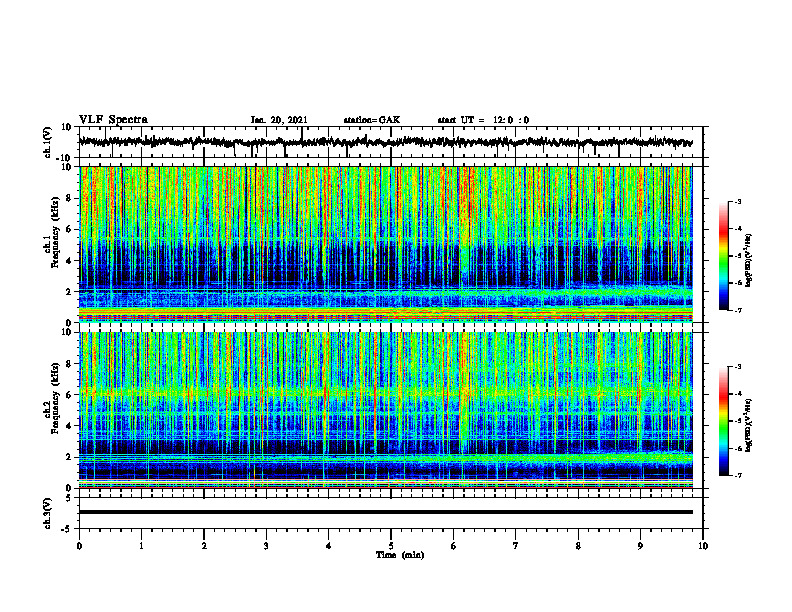The height and width of the screenshot is (612, 792).
Task: Select the 'start UT = 12:0 :0' text
Action: pyautogui.click(x=483, y=120)
